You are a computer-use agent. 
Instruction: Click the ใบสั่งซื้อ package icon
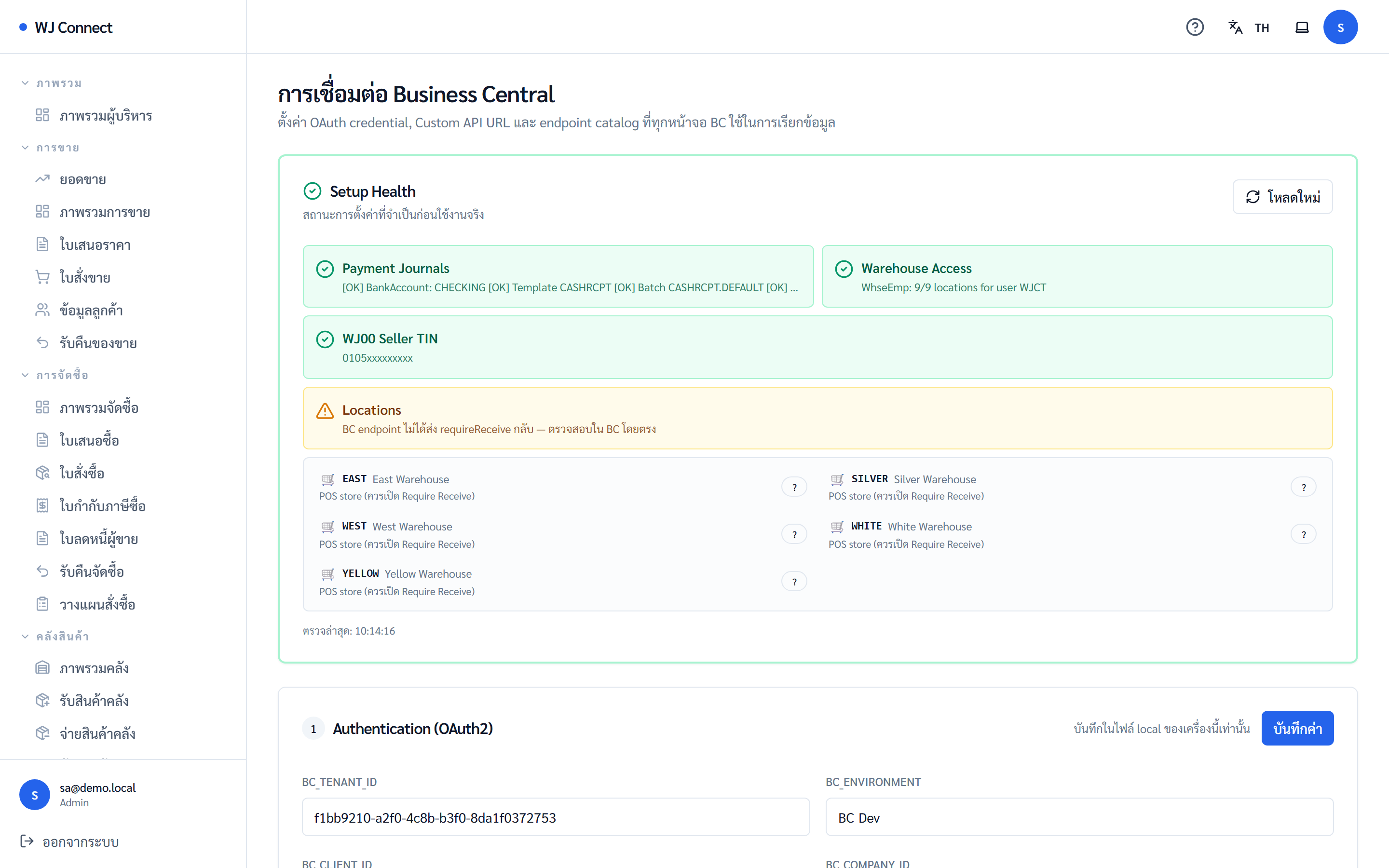pos(42,473)
